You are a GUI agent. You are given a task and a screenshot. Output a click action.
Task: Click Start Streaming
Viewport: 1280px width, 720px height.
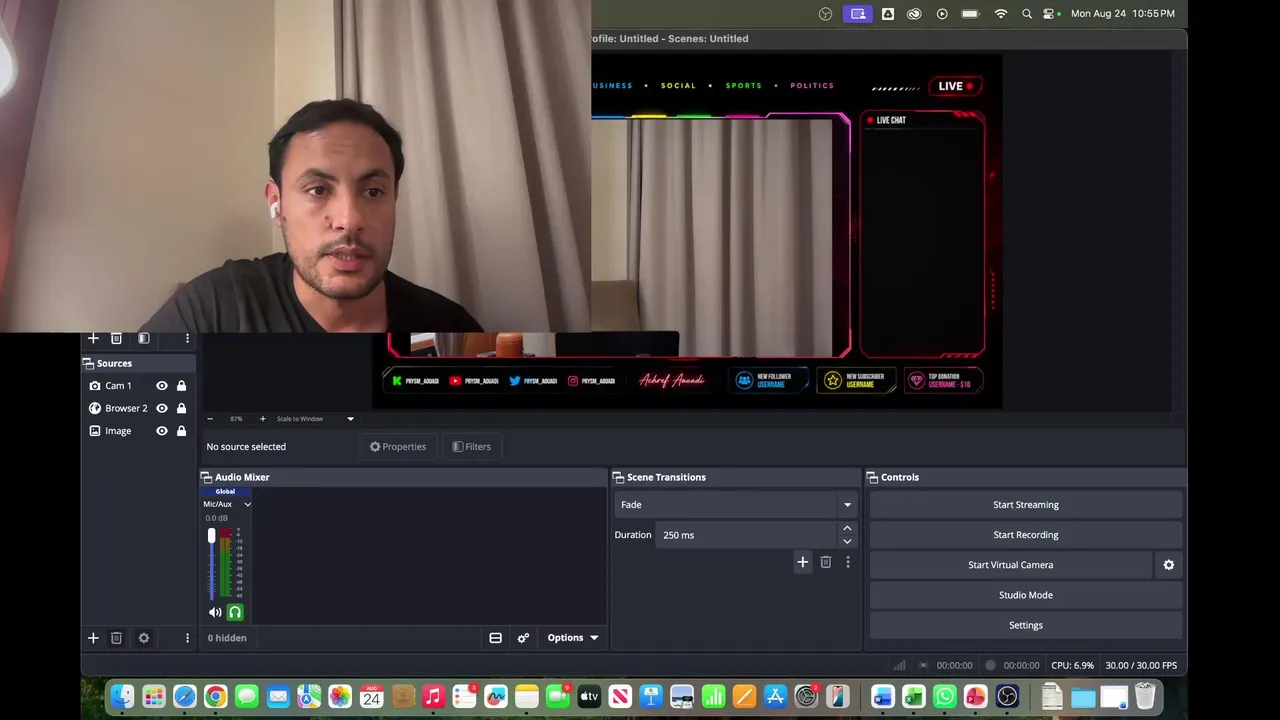1025,505
